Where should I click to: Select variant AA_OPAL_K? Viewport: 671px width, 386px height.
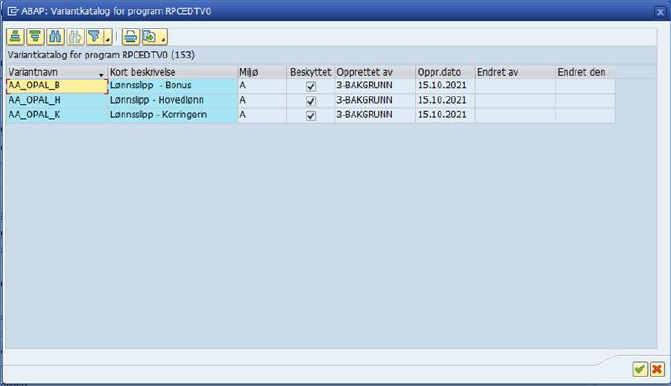(57, 115)
